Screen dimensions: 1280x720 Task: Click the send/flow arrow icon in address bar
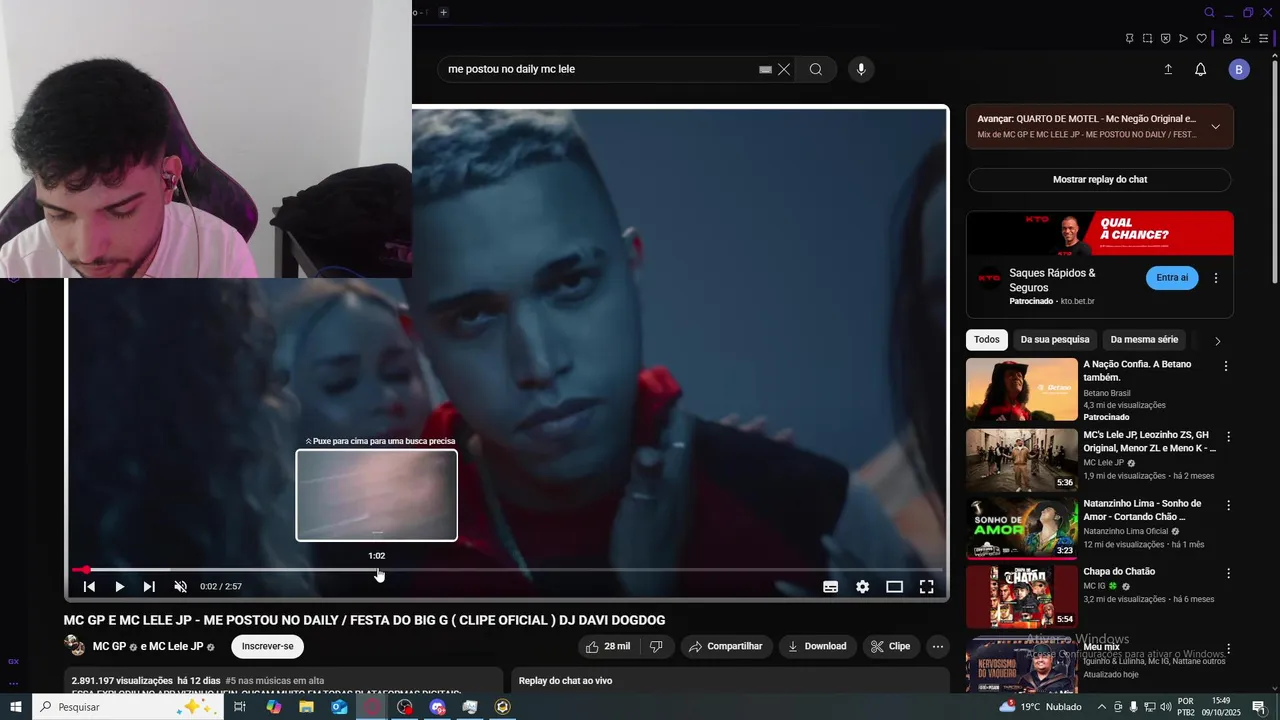point(1183,39)
